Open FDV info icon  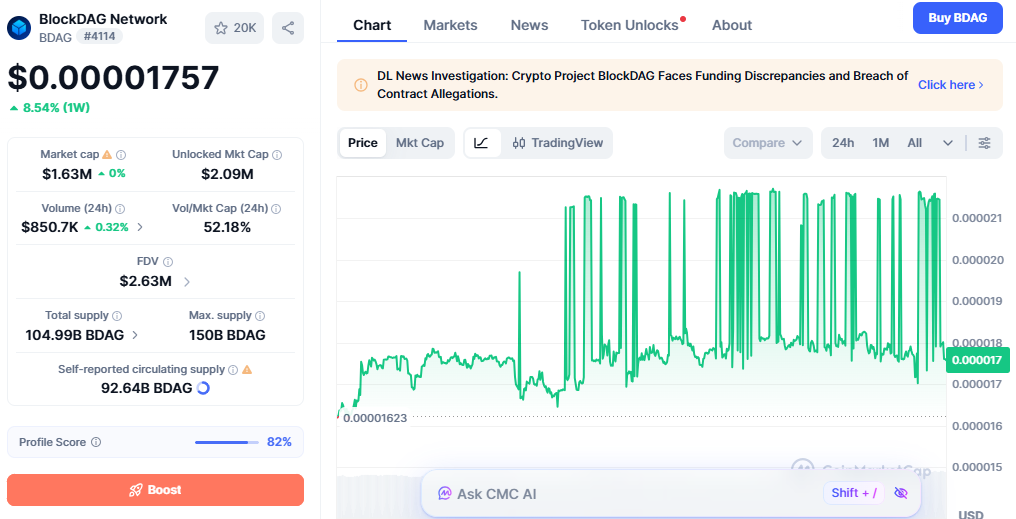point(168,262)
